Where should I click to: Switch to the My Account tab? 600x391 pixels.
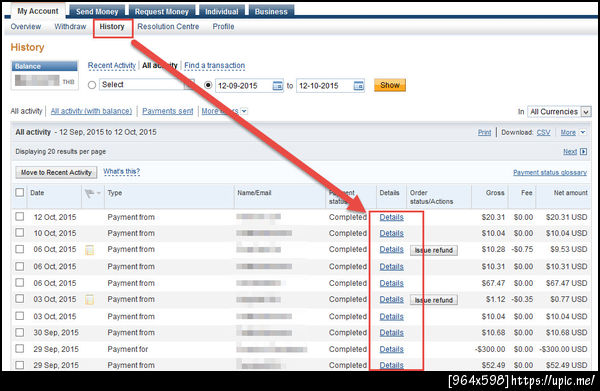click(38, 11)
